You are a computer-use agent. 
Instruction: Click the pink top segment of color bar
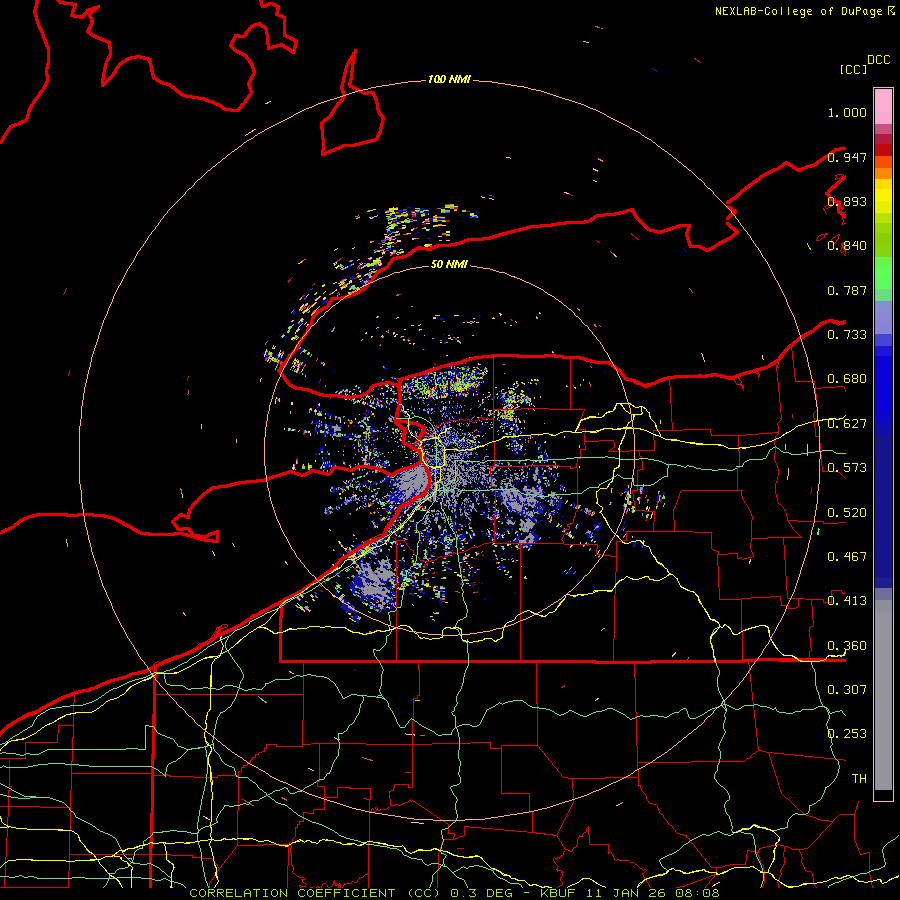click(883, 106)
